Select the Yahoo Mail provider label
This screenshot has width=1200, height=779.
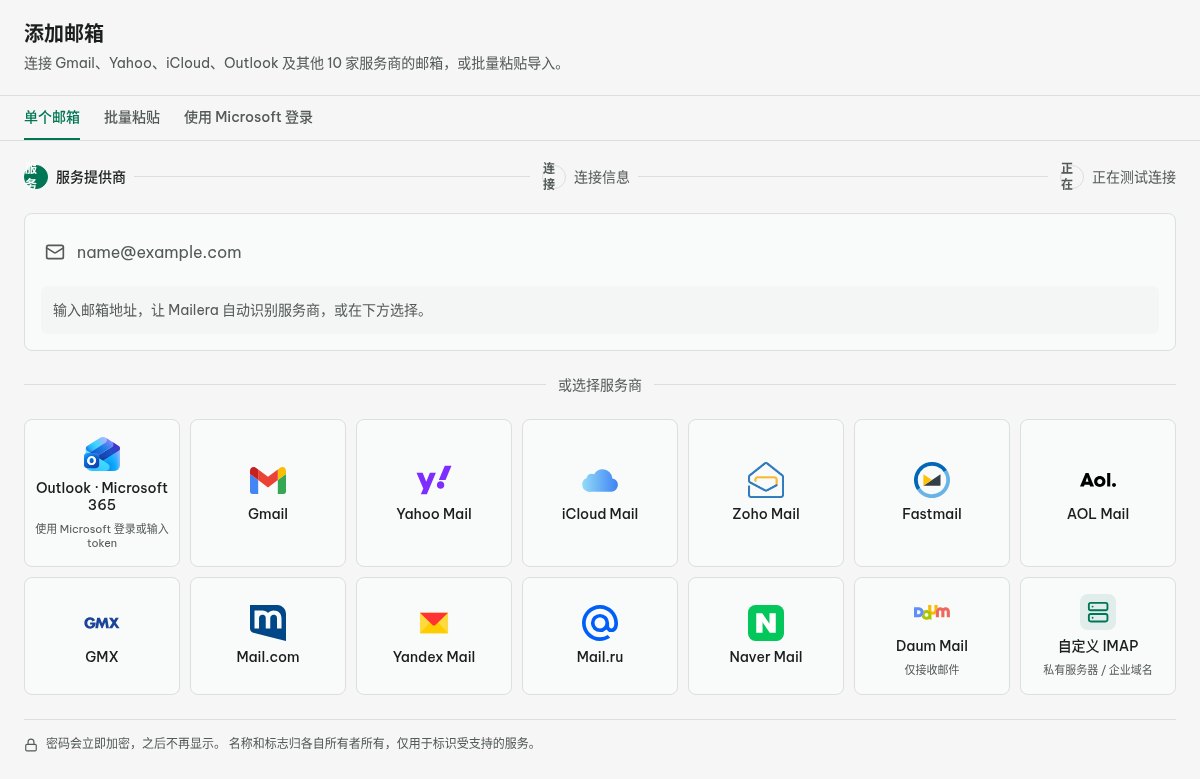[434, 514]
